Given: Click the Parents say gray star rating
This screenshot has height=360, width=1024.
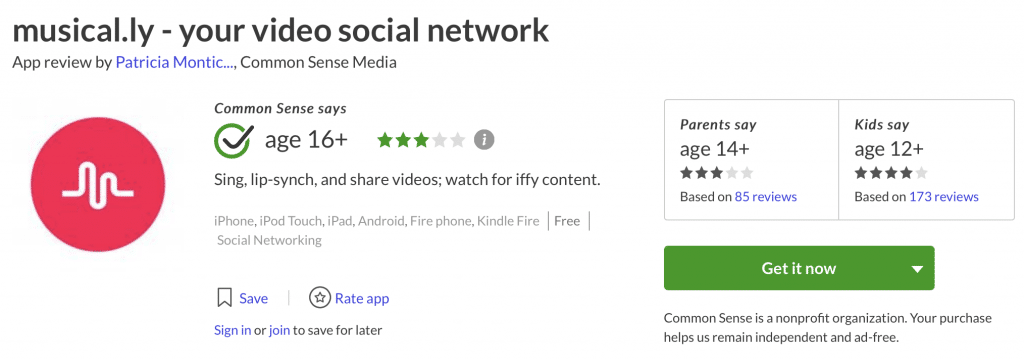Looking at the screenshot, I should [x=716, y=173].
